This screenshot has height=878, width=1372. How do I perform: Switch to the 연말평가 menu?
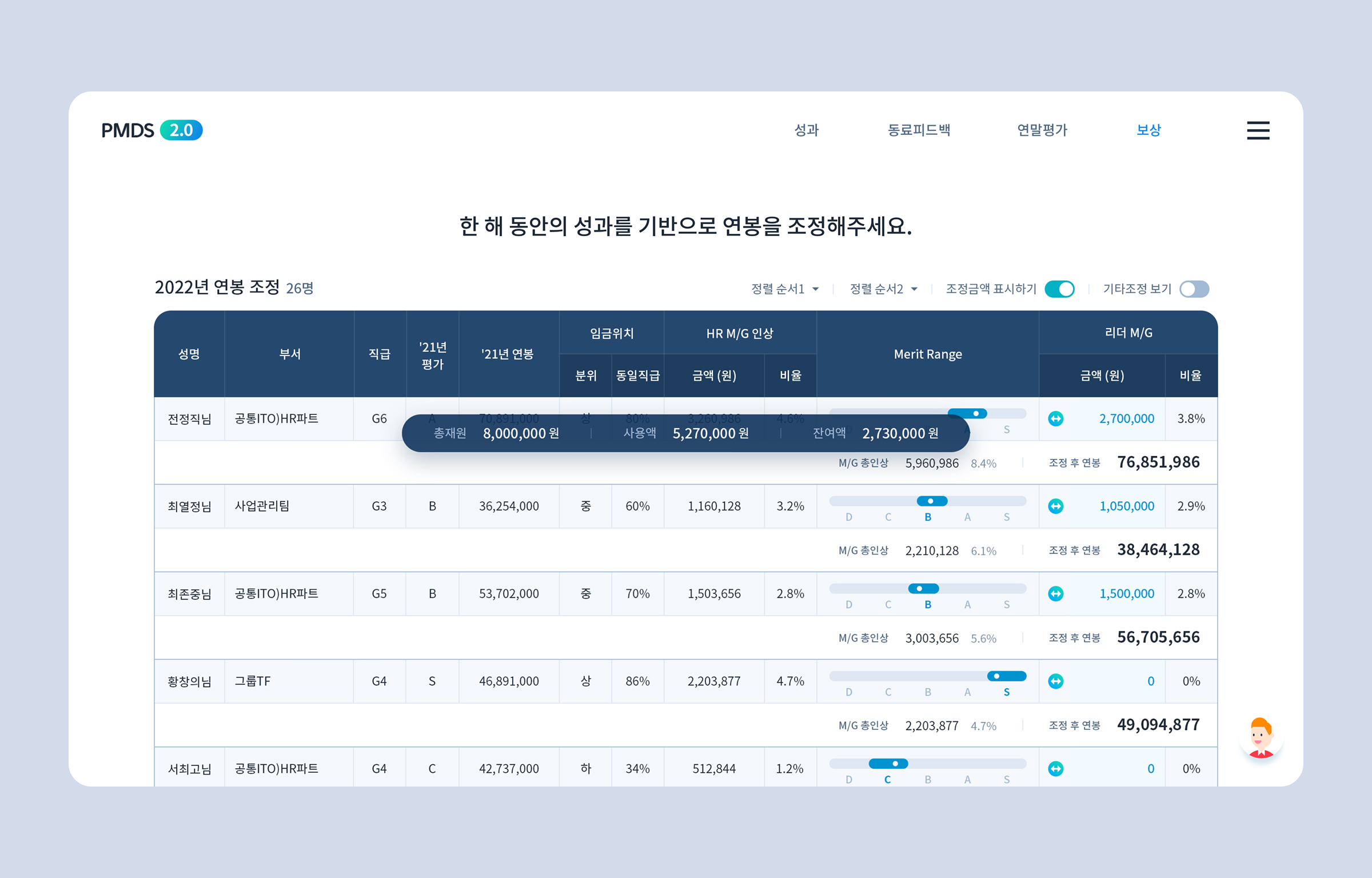click(1042, 130)
